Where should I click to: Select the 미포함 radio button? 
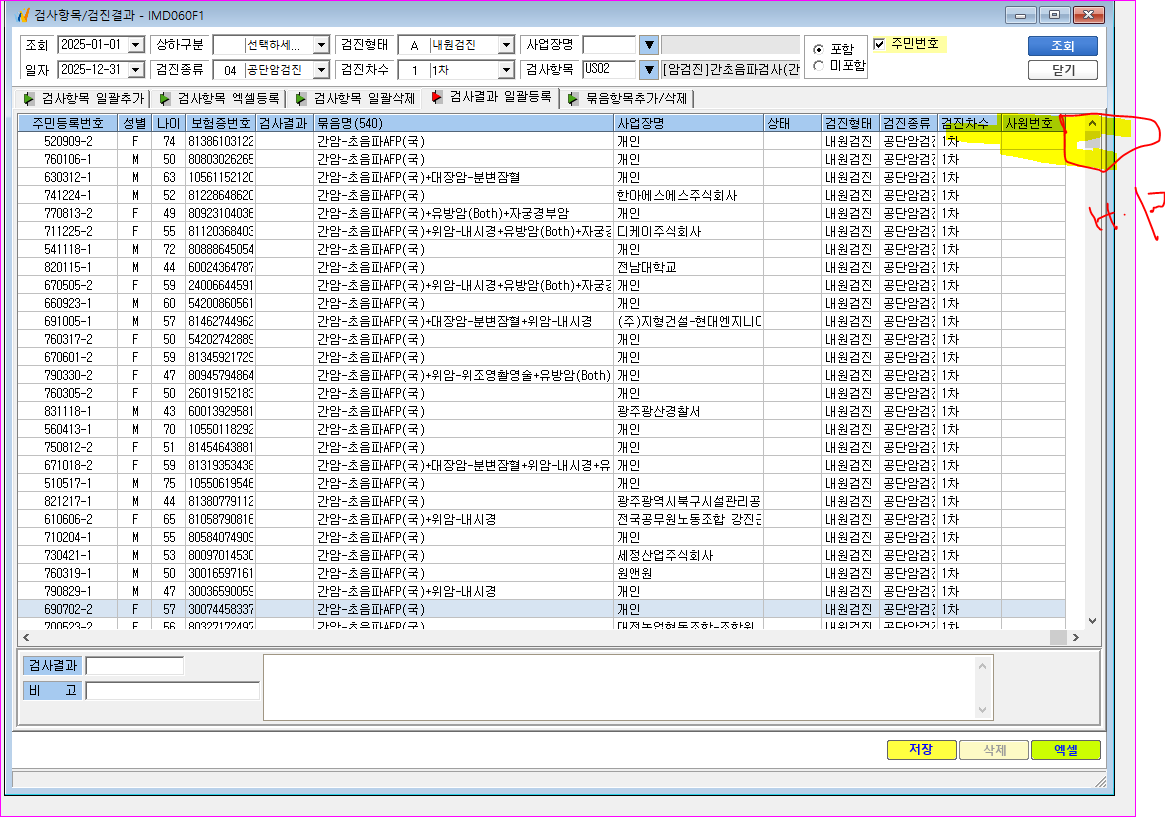click(x=818, y=65)
